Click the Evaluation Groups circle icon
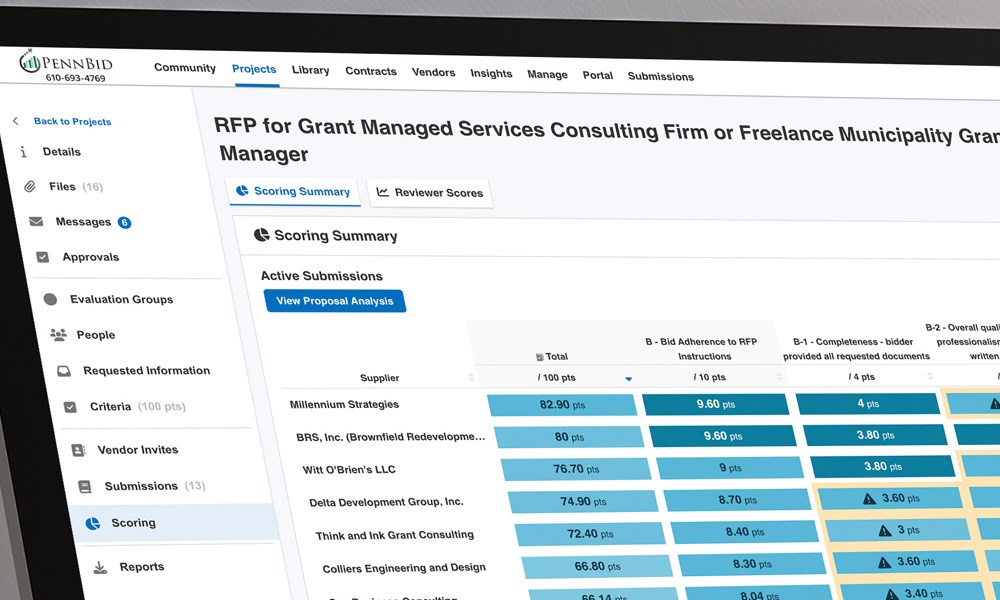The image size is (1000, 600). (50, 299)
